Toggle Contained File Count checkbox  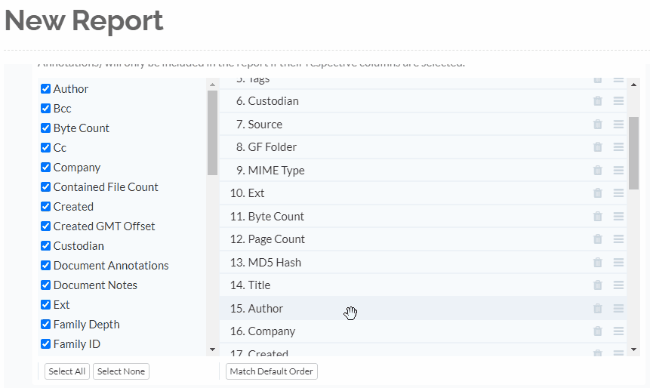[46, 187]
